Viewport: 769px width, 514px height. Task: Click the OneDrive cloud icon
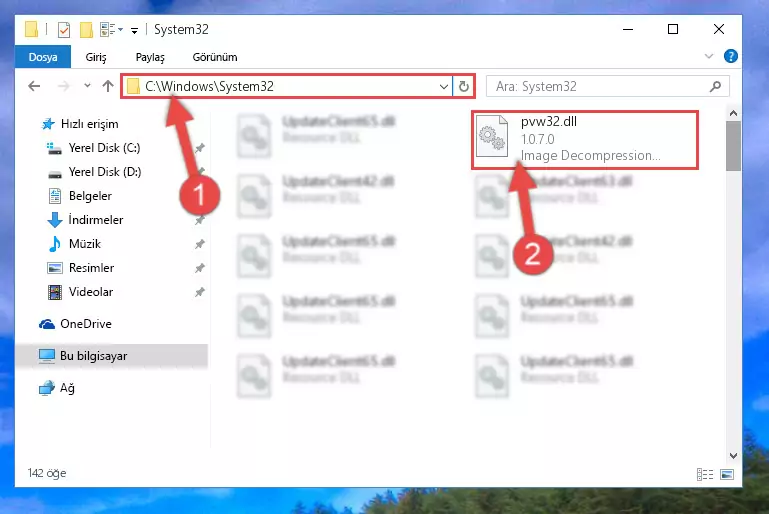tap(47, 324)
